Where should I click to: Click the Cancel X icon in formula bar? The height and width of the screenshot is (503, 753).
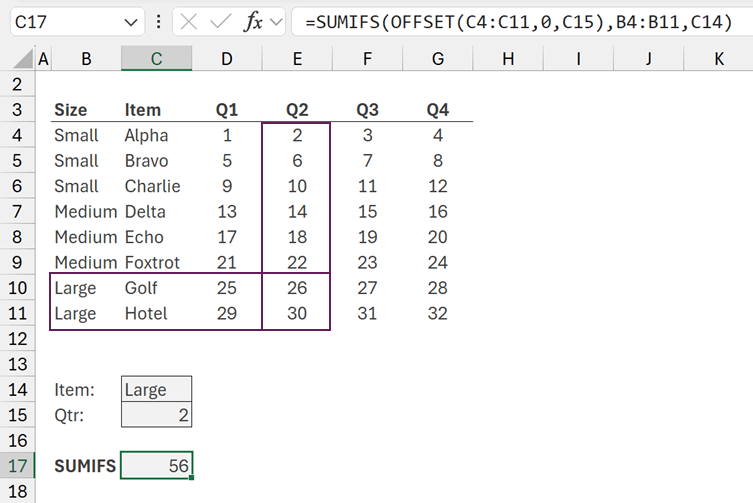[x=191, y=21]
